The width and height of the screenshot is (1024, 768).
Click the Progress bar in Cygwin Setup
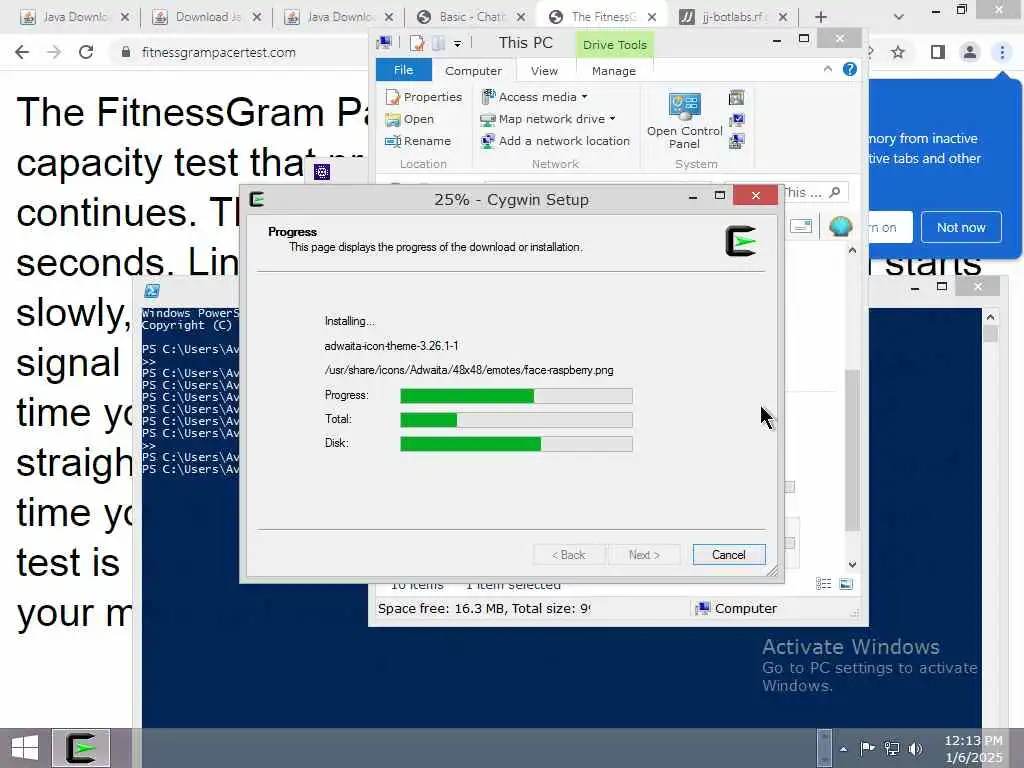click(516, 395)
